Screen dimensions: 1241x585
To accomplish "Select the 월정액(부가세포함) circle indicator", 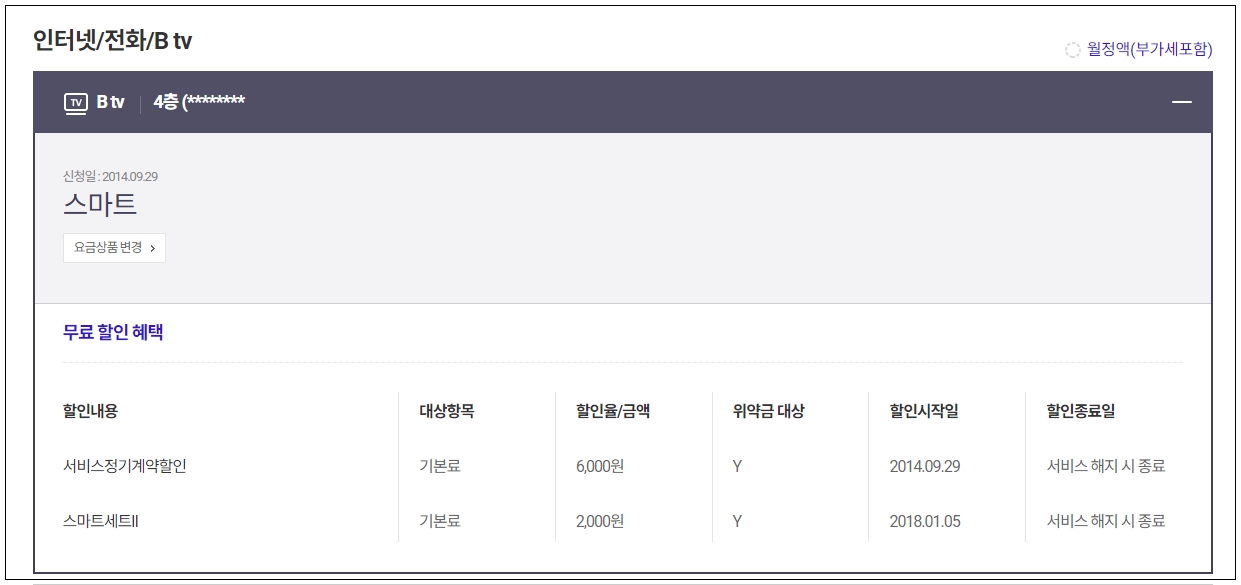I will pyautogui.click(x=1073, y=50).
